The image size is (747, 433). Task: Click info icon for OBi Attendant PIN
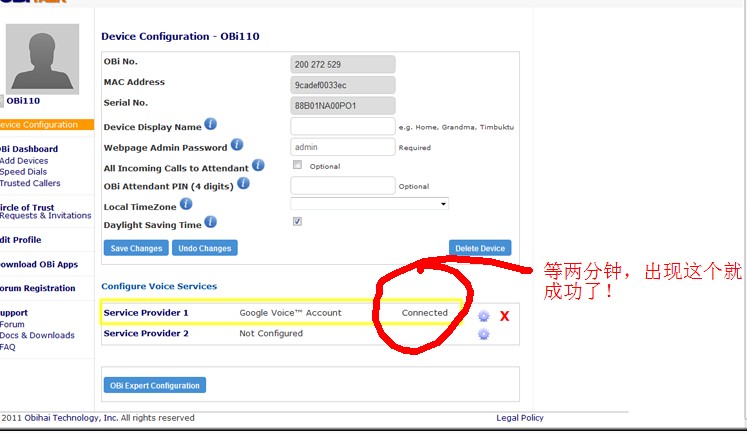click(x=243, y=183)
